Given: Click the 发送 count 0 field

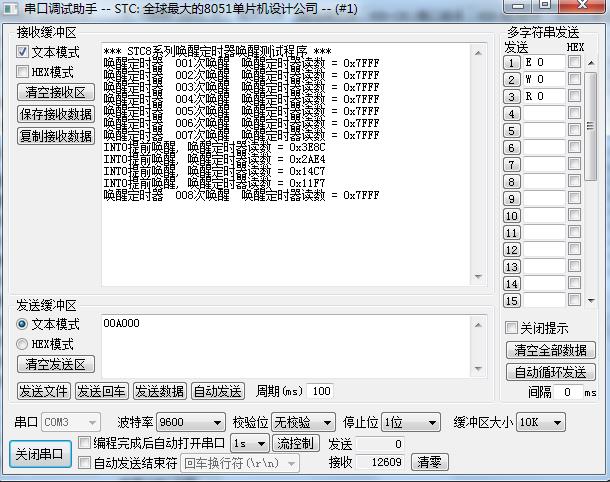Looking at the screenshot, I should click(x=380, y=444).
